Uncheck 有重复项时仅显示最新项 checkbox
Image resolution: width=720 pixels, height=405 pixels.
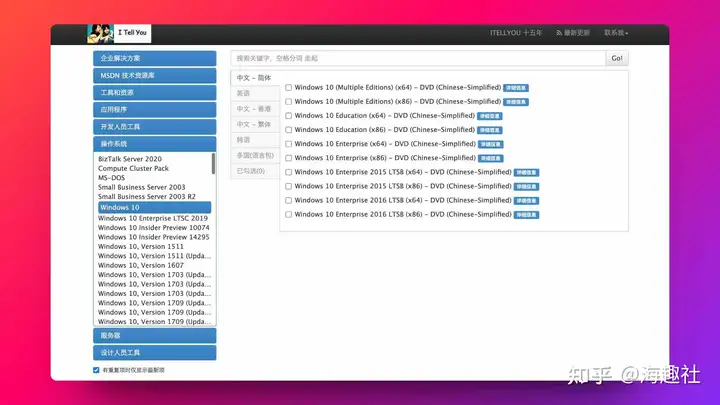[x=97, y=370]
